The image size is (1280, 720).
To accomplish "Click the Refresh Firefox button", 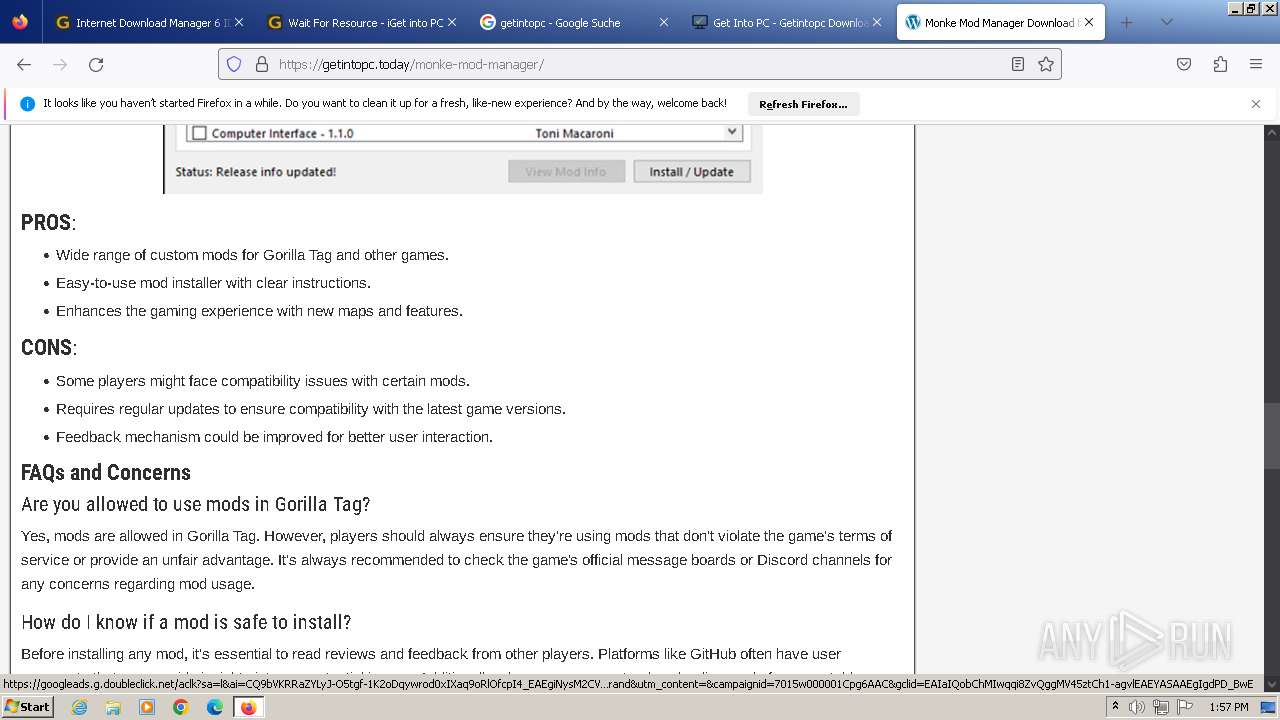I will (803, 104).
